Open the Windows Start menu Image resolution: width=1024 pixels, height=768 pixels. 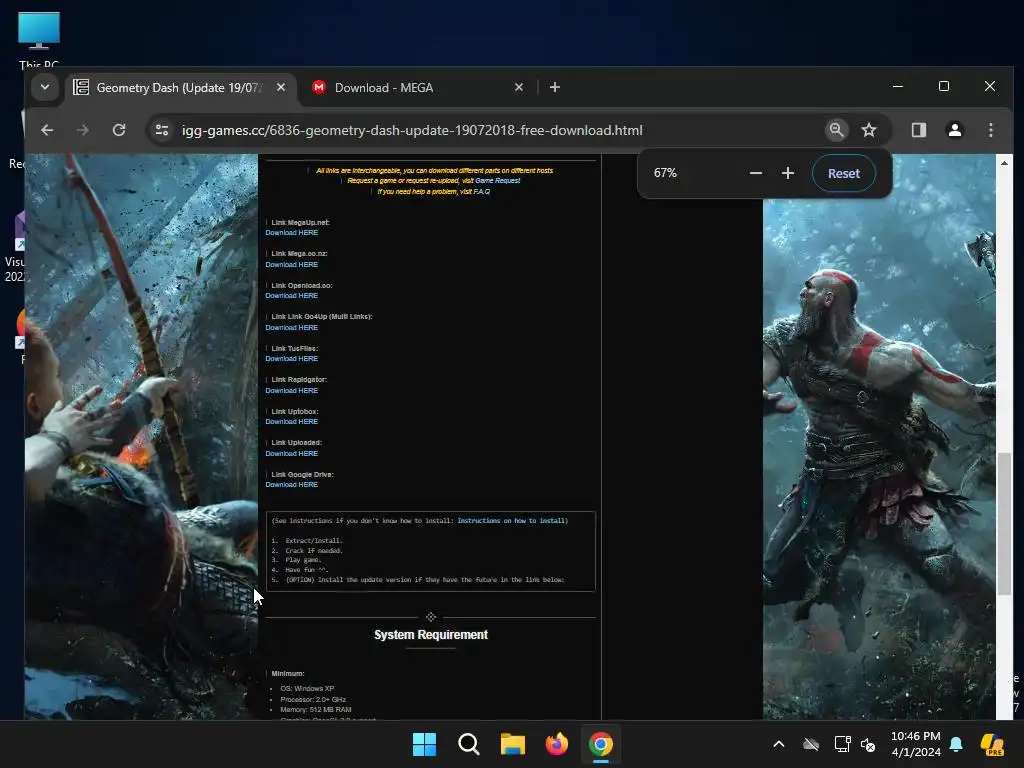pyautogui.click(x=424, y=744)
